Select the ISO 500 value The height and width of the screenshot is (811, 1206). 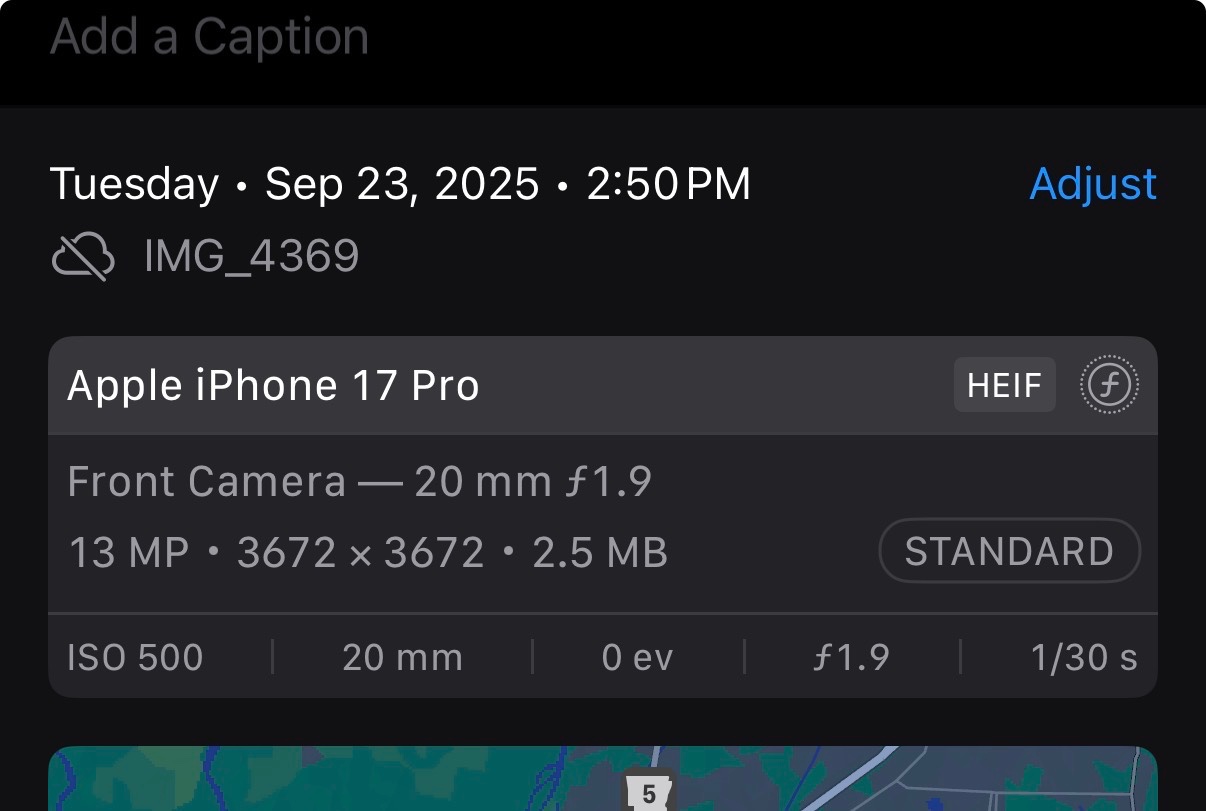pos(135,658)
